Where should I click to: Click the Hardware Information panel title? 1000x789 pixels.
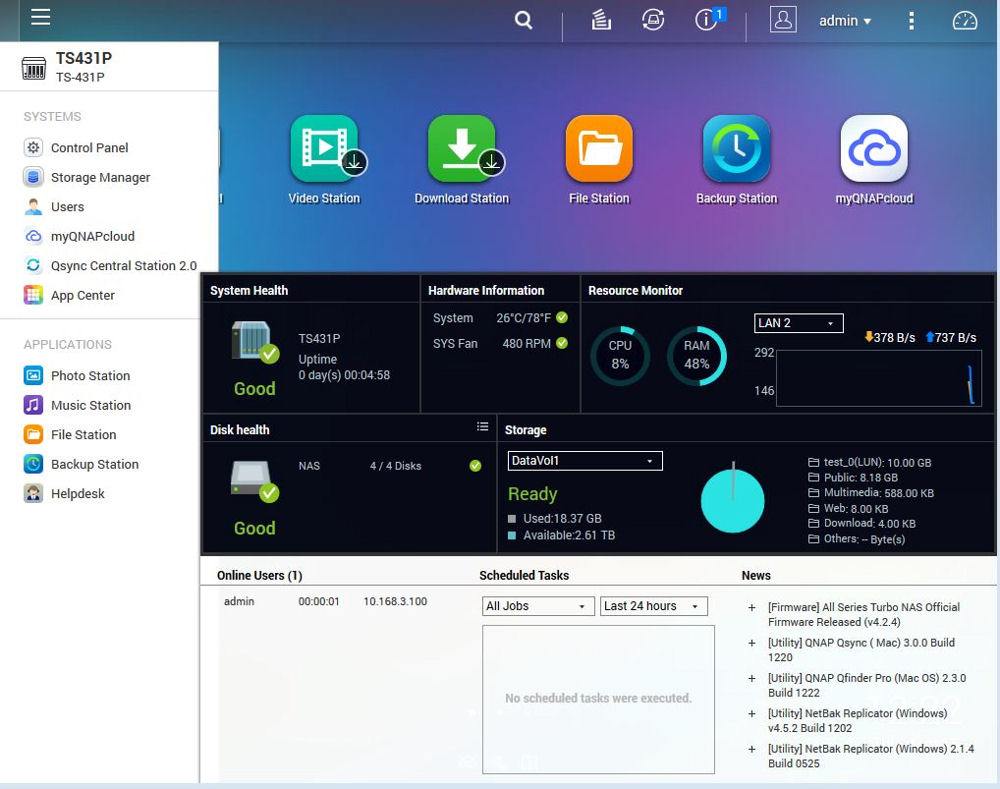(486, 290)
